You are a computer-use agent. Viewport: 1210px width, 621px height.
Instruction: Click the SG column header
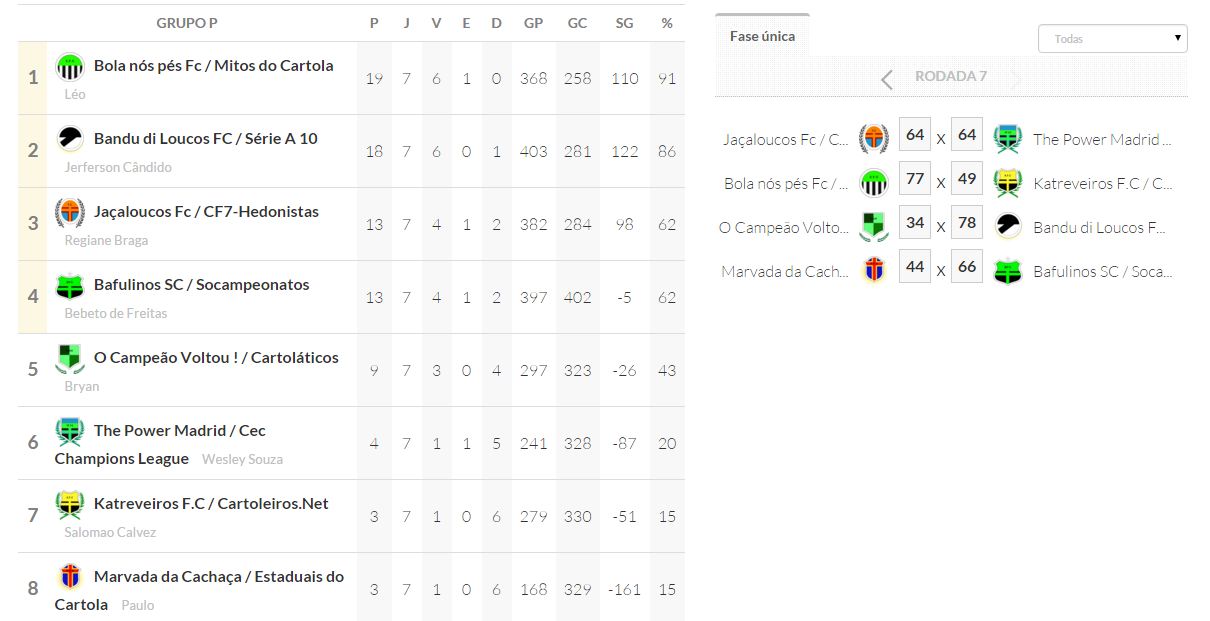[624, 23]
